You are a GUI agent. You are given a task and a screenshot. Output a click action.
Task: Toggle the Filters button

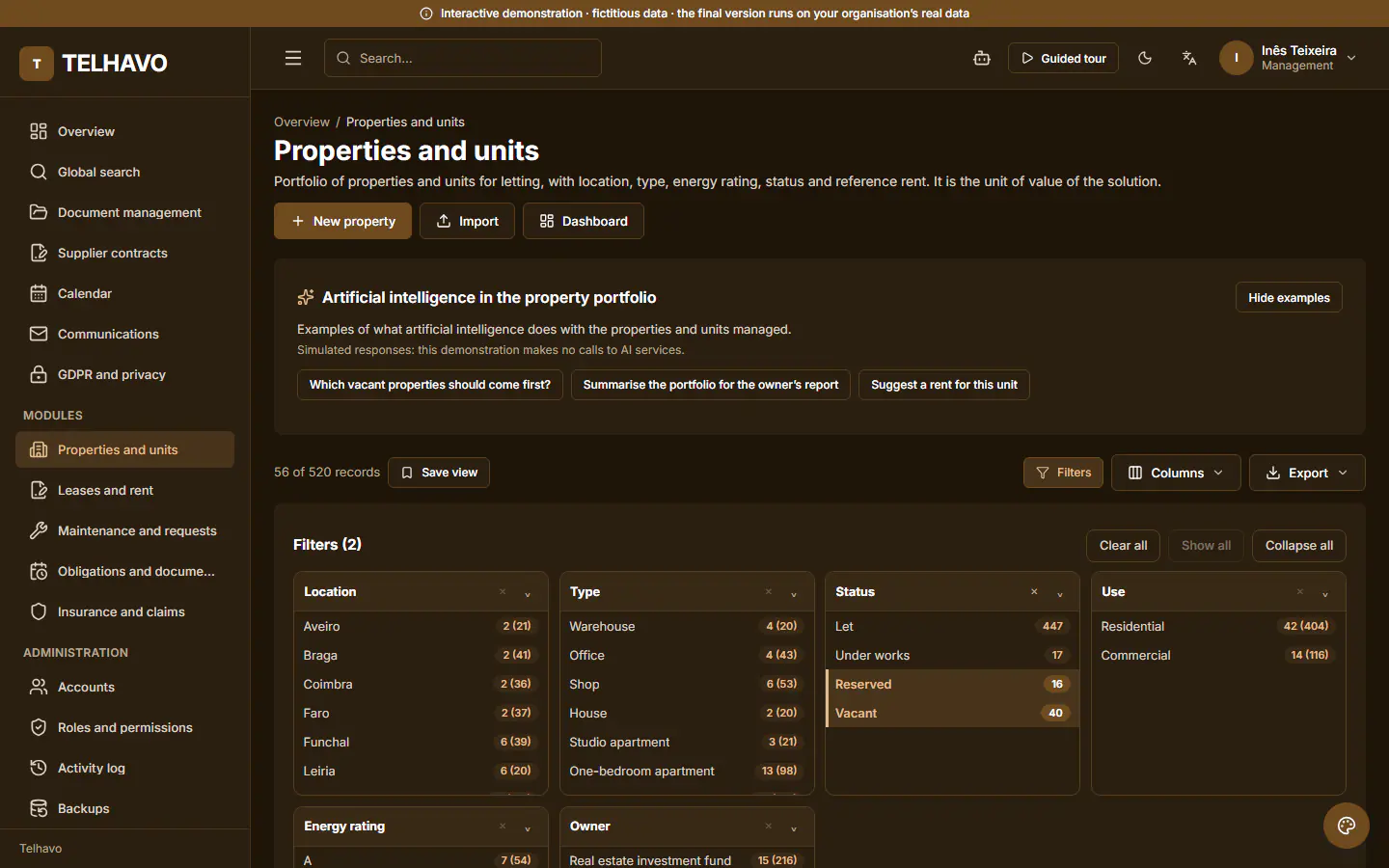coord(1063,473)
